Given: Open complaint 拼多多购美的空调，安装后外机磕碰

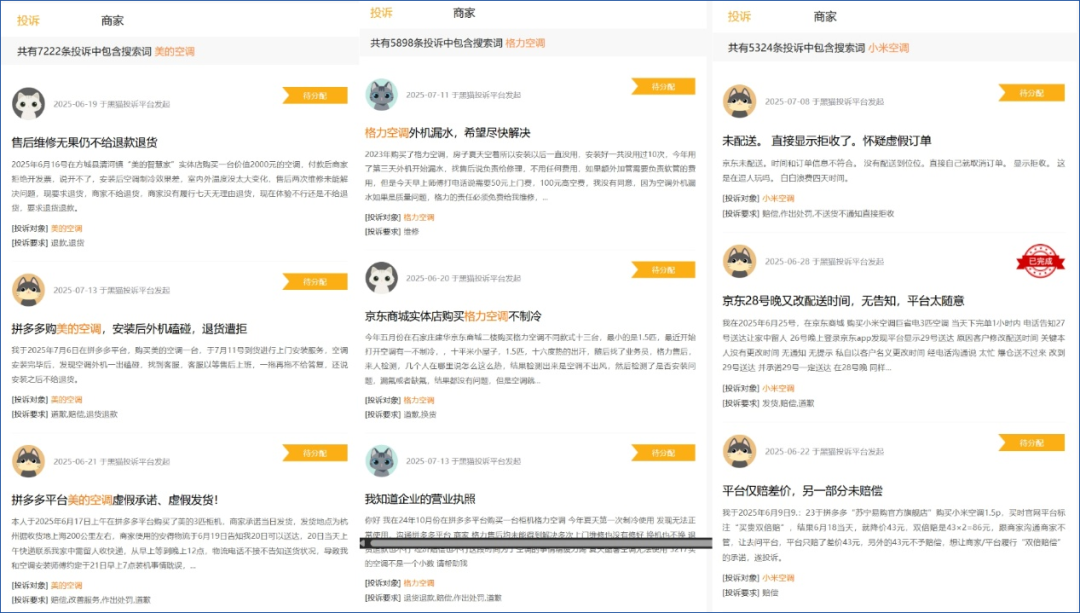Looking at the screenshot, I should [129, 329].
